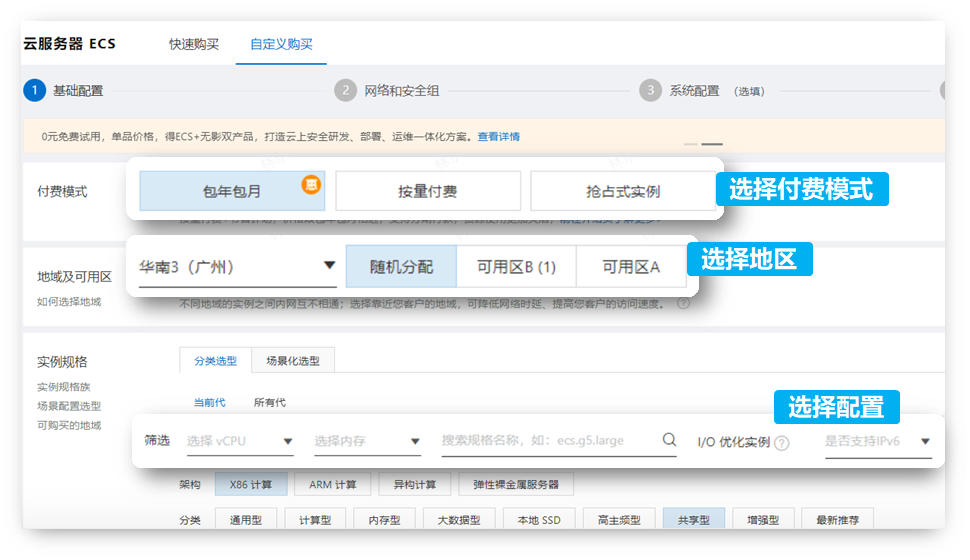970x560 pixels.
Task: Open help icon next to I/O 优化实例
Action: tap(782, 443)
